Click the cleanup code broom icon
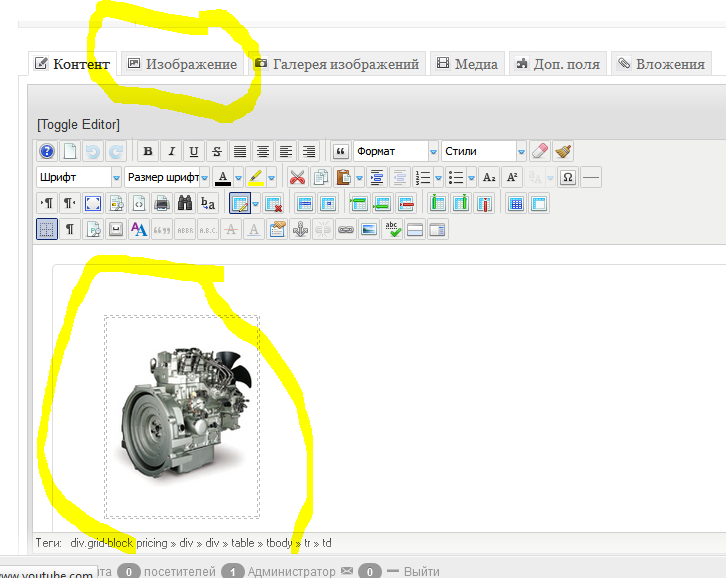This screenshot has height=578, width=726. pos(563,151)
